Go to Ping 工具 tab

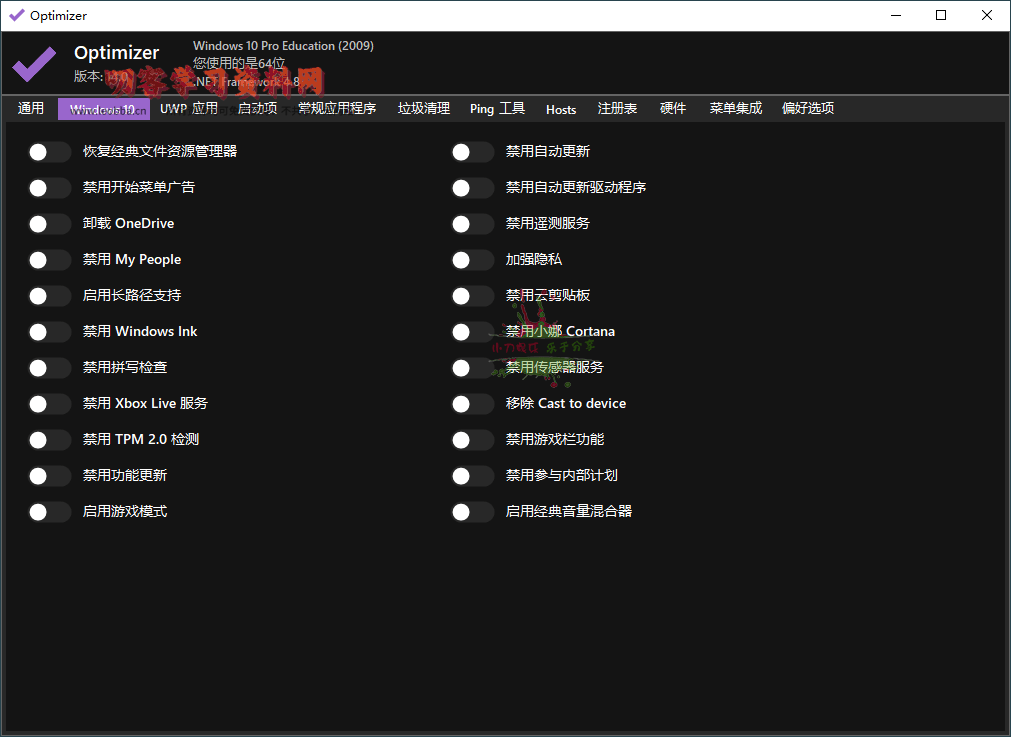[497, 109]
